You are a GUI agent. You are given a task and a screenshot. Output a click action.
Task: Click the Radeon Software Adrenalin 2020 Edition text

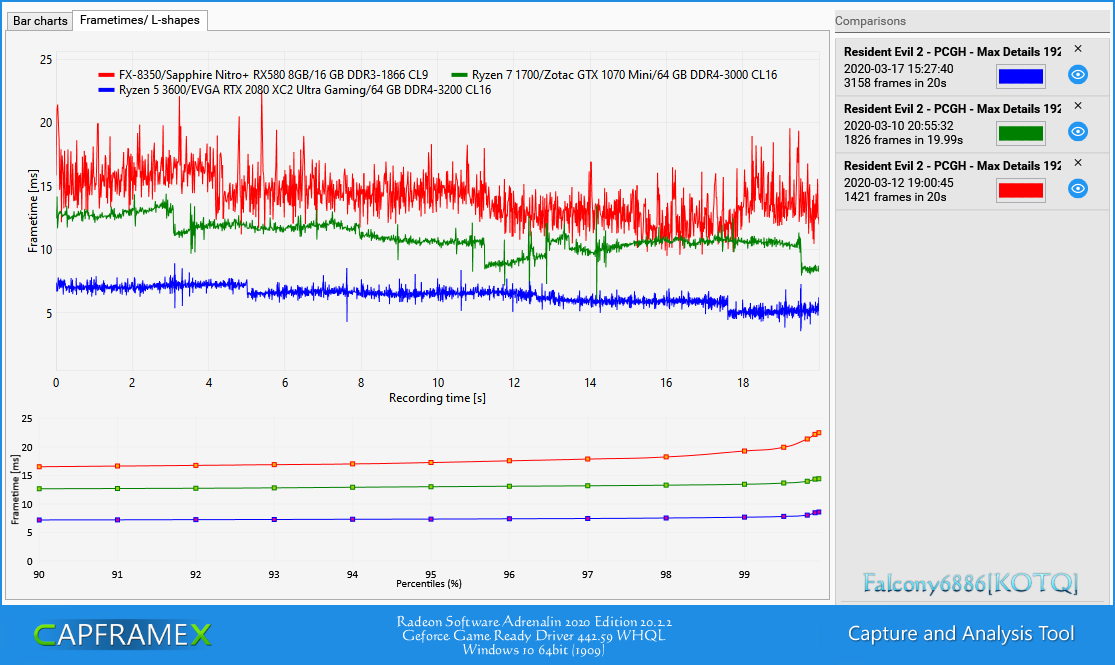534,622
